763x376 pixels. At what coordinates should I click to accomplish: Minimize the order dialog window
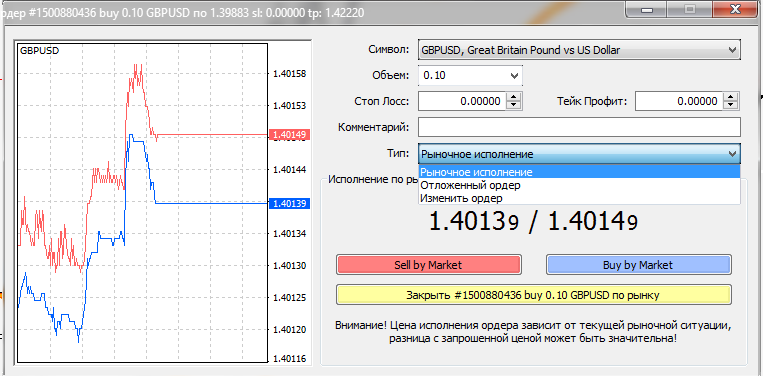coord(646,9)
